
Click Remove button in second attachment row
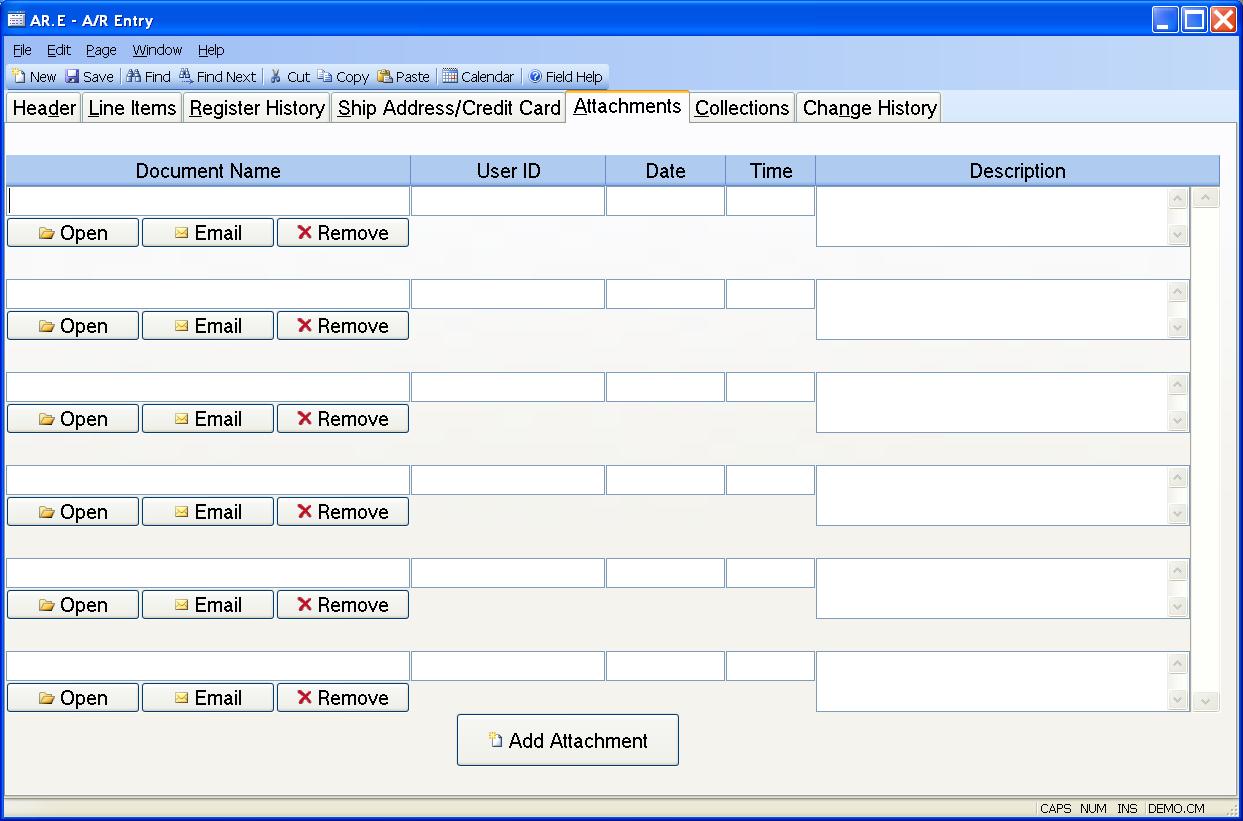[343, 326]
